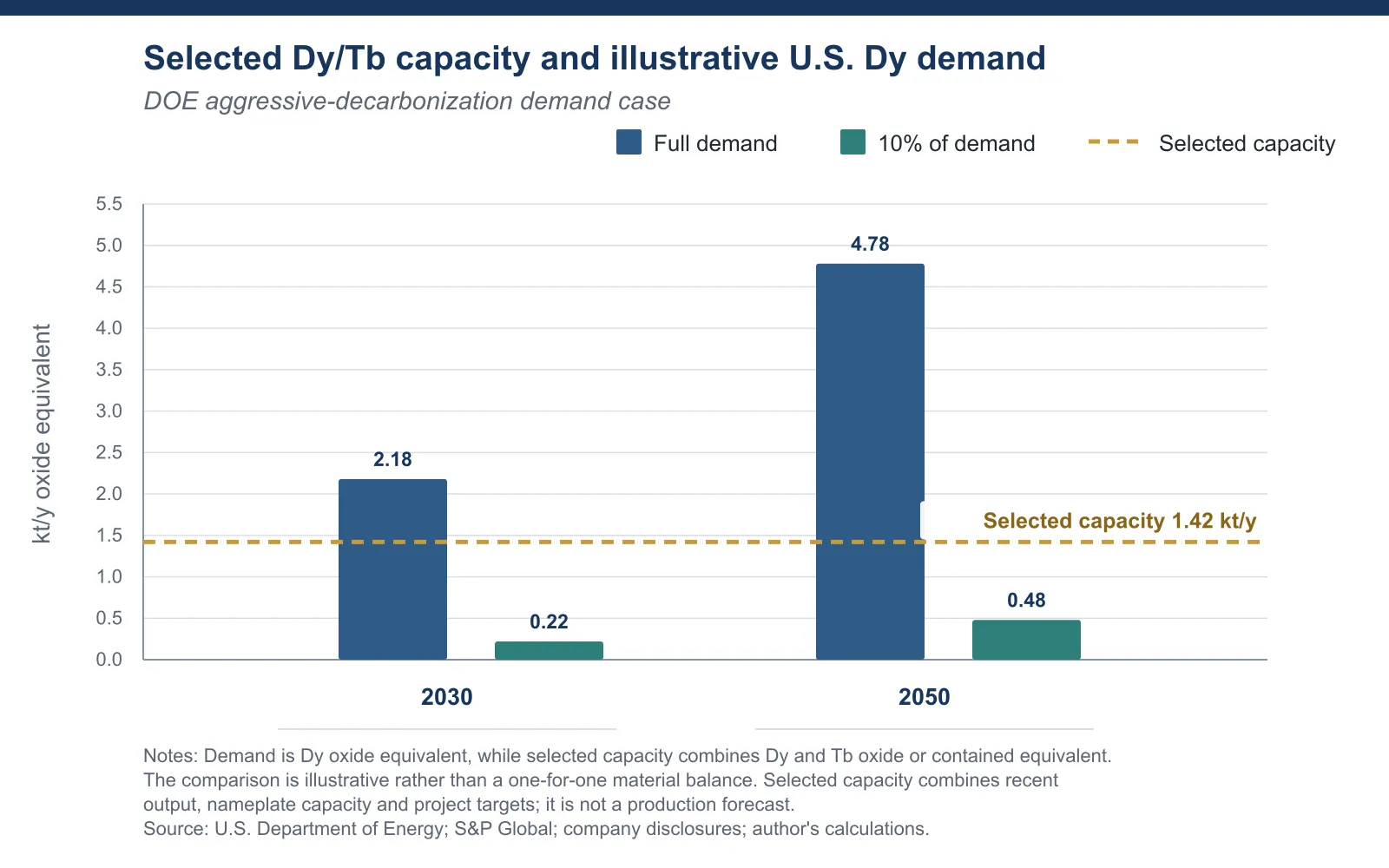Toggle the Full demand legend label
The width and height of the screenshot is (1389, 868).
715,143
